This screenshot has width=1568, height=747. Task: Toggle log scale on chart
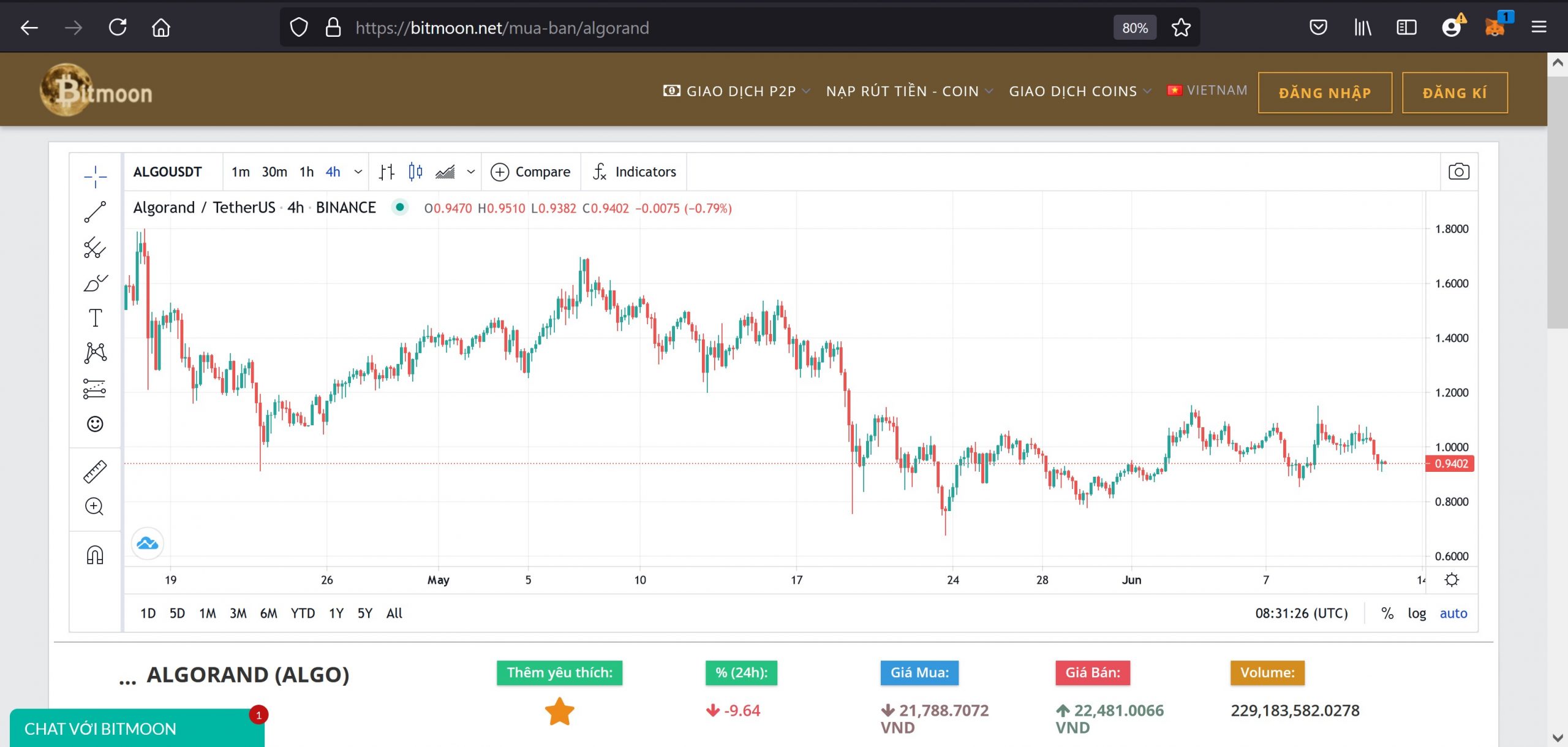pyautogui.click(x=1417, y=613)
